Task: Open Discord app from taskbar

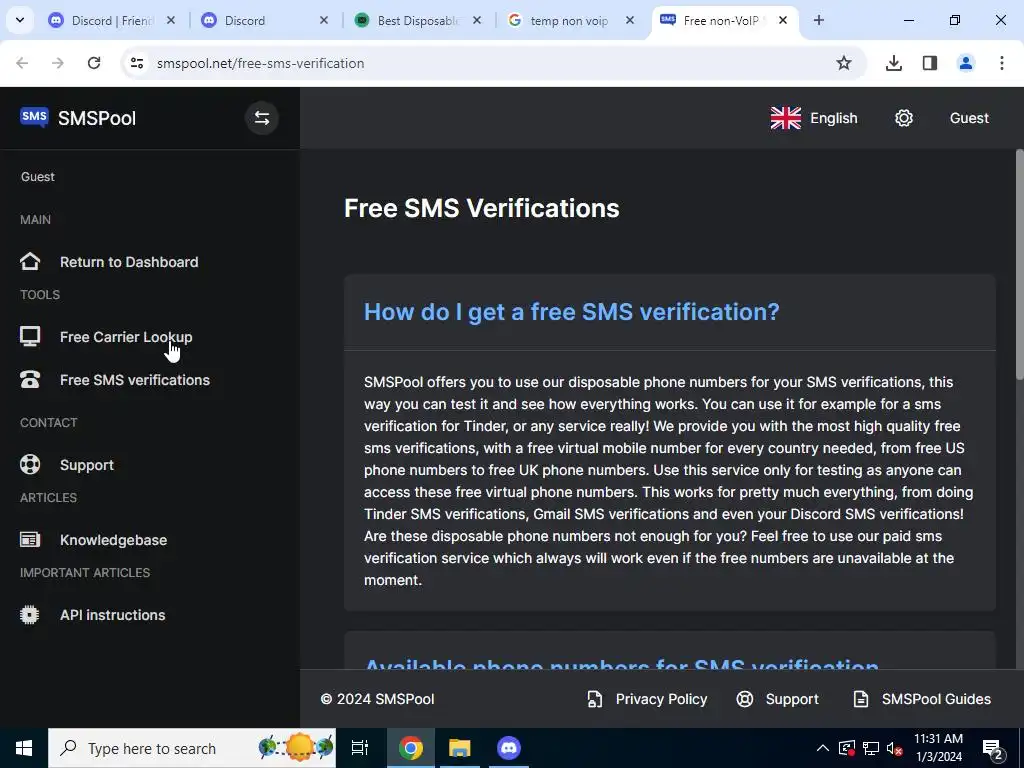Action: click(509, 748)
